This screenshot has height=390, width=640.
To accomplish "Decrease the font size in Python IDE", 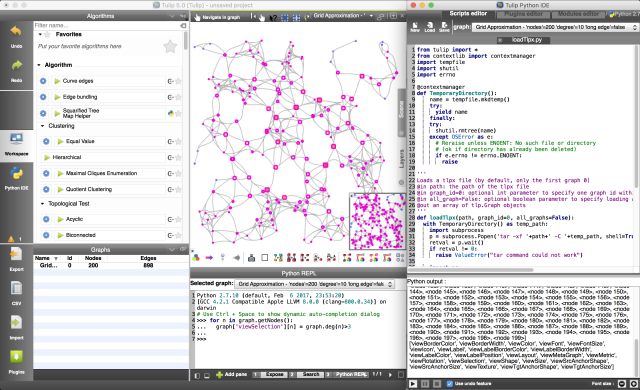I will [x=622, y=383].
